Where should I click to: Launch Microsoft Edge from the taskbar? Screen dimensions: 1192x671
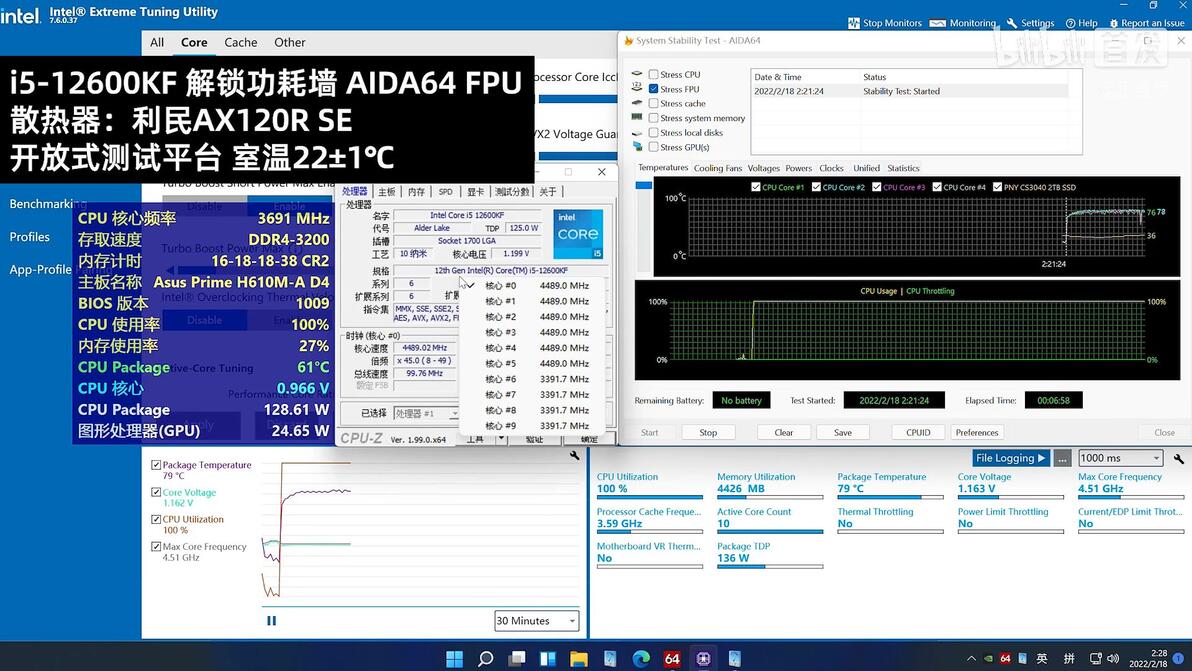point(641,659)
